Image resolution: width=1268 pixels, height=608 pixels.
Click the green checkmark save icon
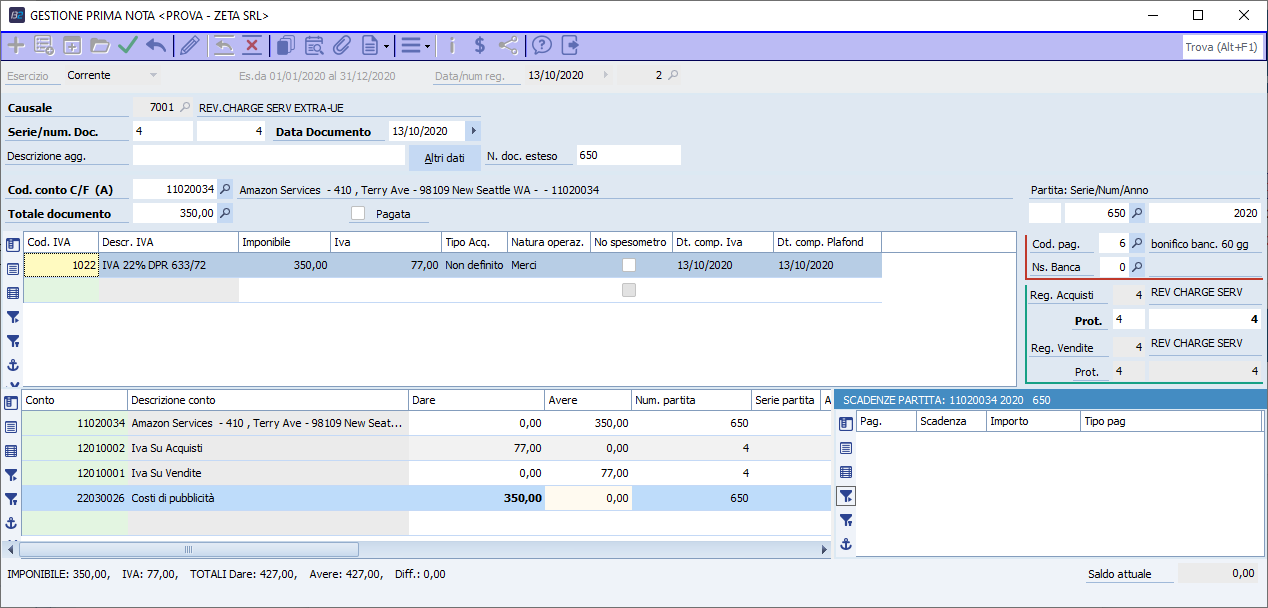[128, 45]
